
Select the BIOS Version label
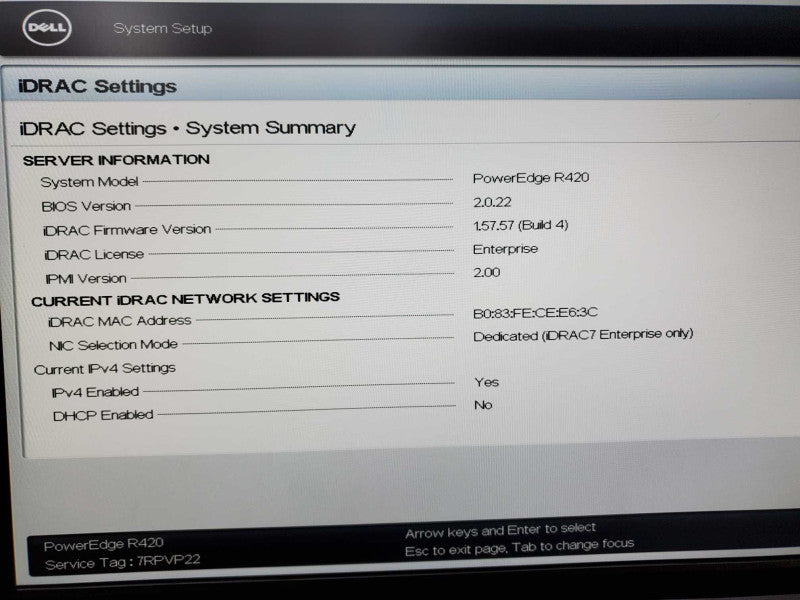point(86,206)
